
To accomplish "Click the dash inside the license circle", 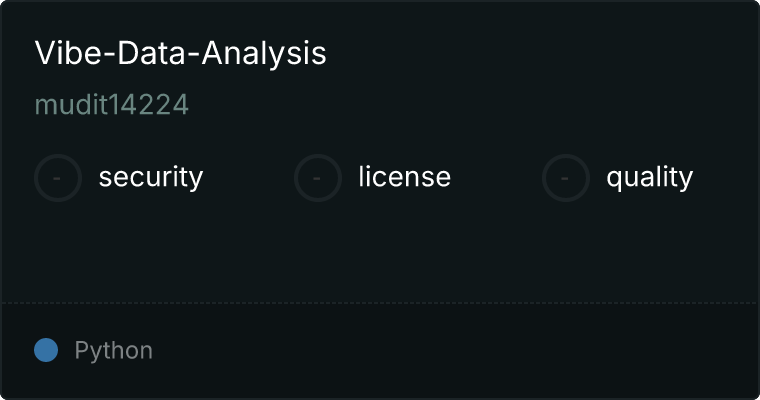I will (x=317, y=178).
